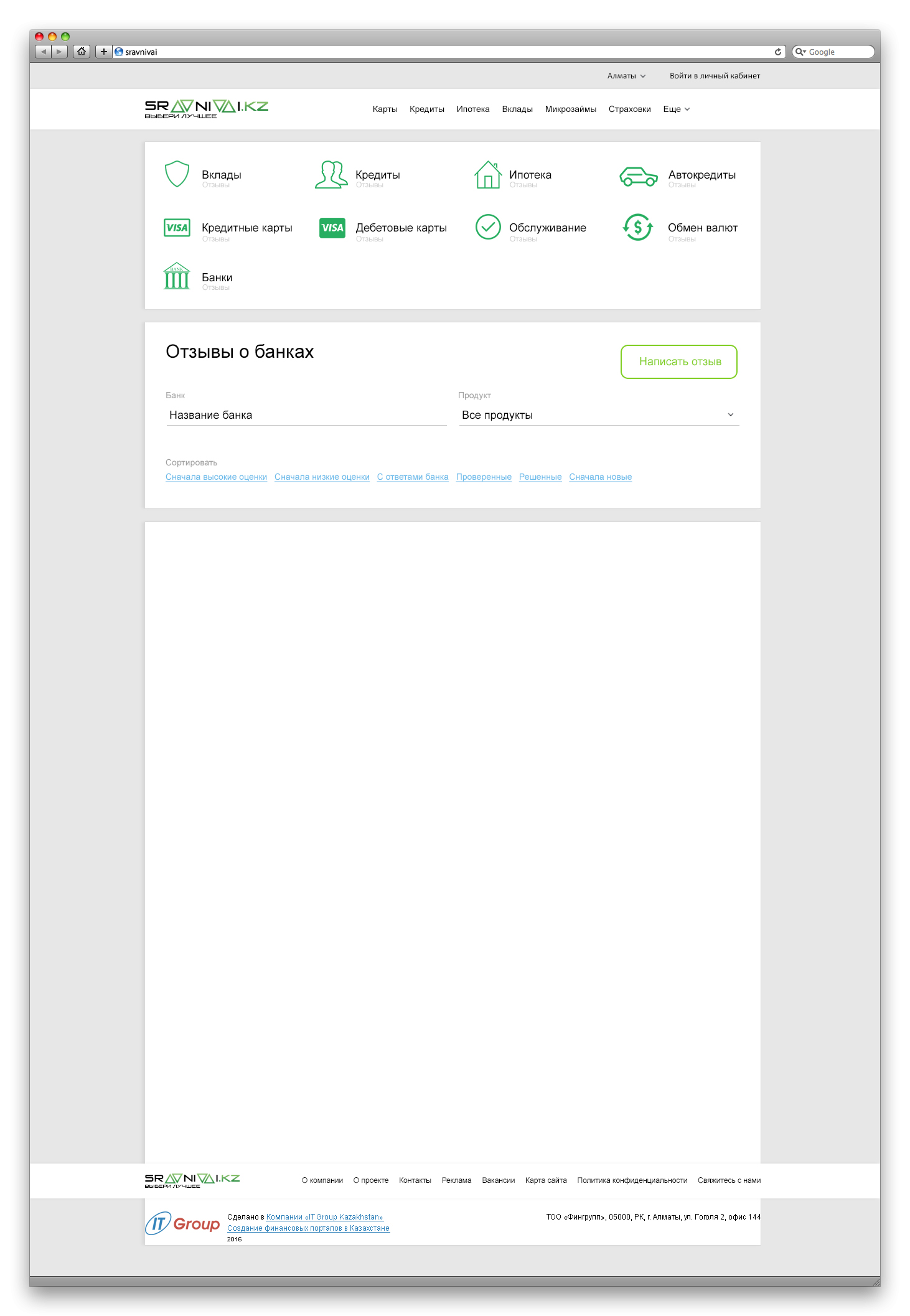Click the Название банка input field
This screenshot has height=1316, width=910.
coord(307,415)
